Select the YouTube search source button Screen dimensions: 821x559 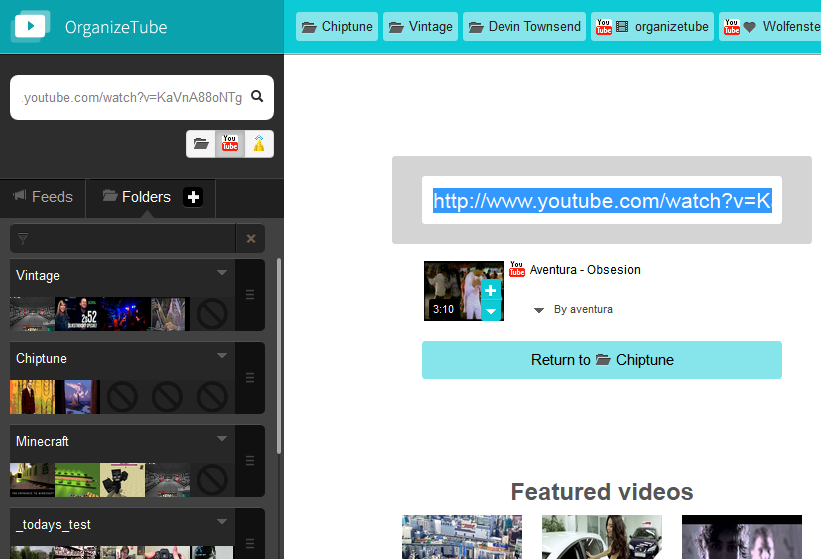click(x=230, y=143)
